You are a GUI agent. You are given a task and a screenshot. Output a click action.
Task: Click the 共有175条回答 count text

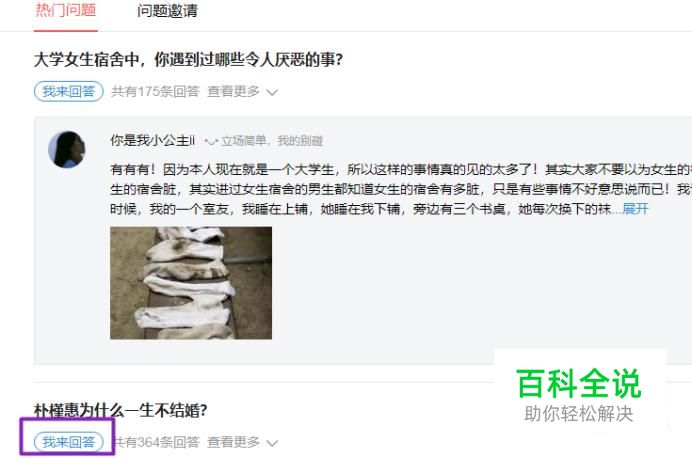coord(155,91)
